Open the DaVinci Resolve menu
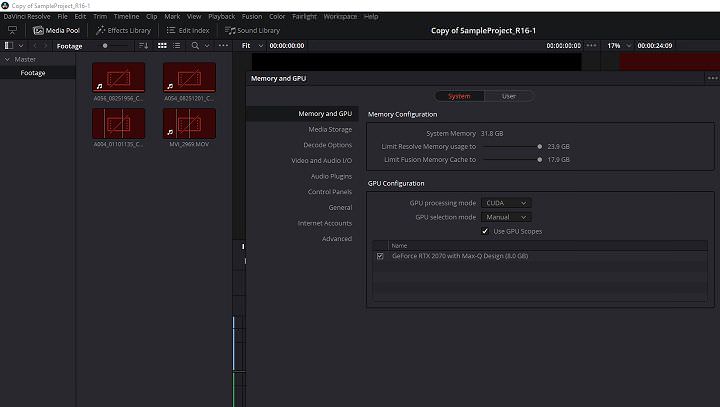Image resolution: width=720 pixels, height=407 pixels. pyautogui.click(x=27, y=17)
